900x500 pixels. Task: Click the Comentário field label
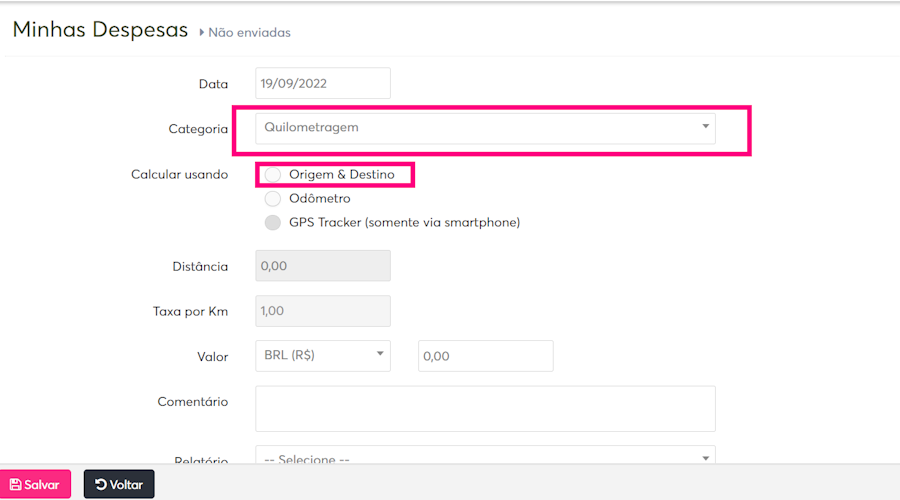pyautogui.click(x=192, y=402)
